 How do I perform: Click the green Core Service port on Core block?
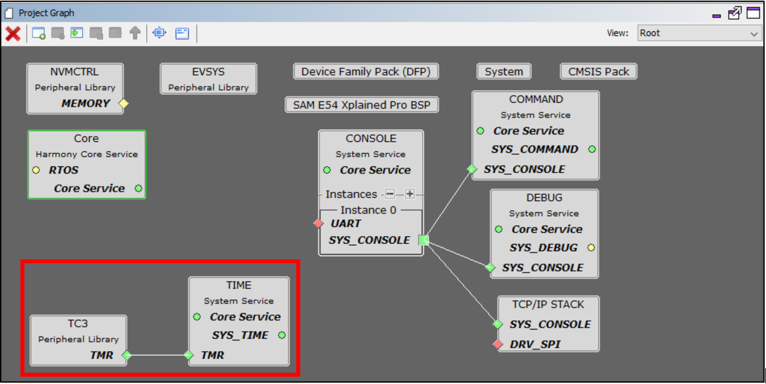pos(138,188)
